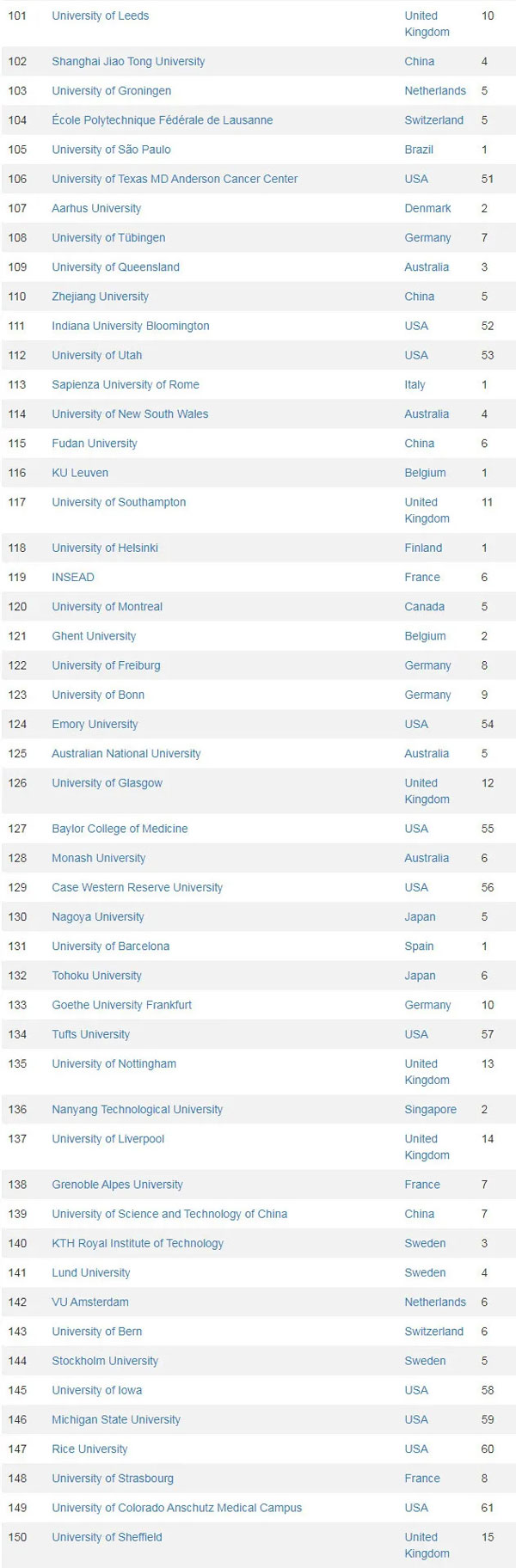516x1568 pixels.
Task: Open Indiana University Bloomington page
Action: click(x=130, y=326)
